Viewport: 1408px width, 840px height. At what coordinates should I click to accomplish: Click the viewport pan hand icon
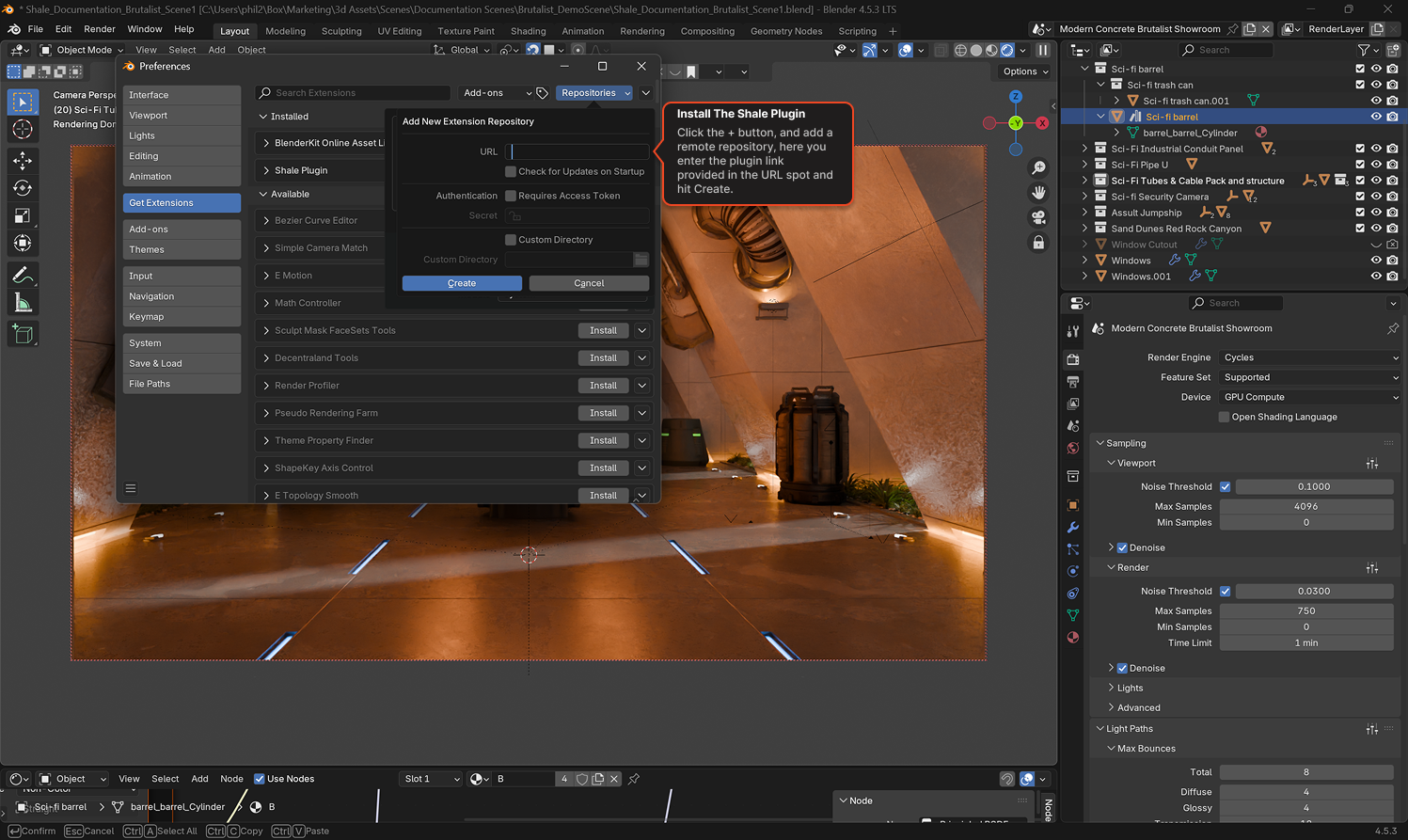[x=1038, y=192]
